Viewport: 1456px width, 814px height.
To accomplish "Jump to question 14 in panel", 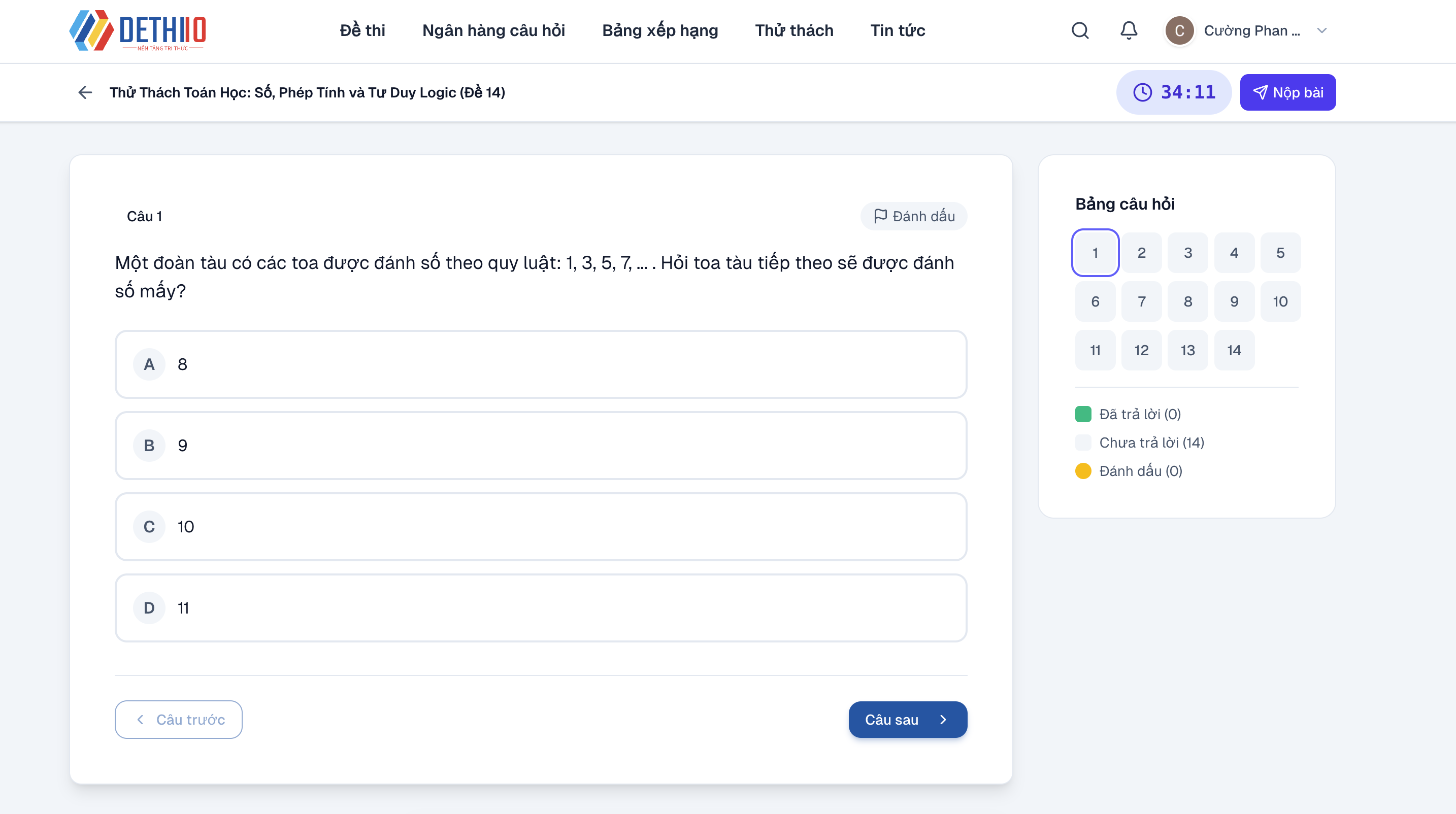I will [x=1235, y=350].
